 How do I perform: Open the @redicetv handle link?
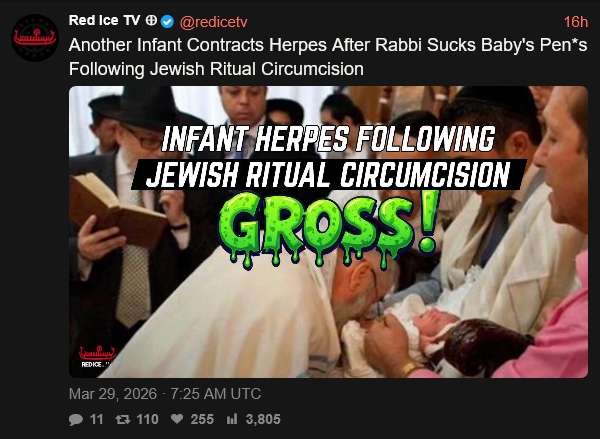tap(214, 22)
